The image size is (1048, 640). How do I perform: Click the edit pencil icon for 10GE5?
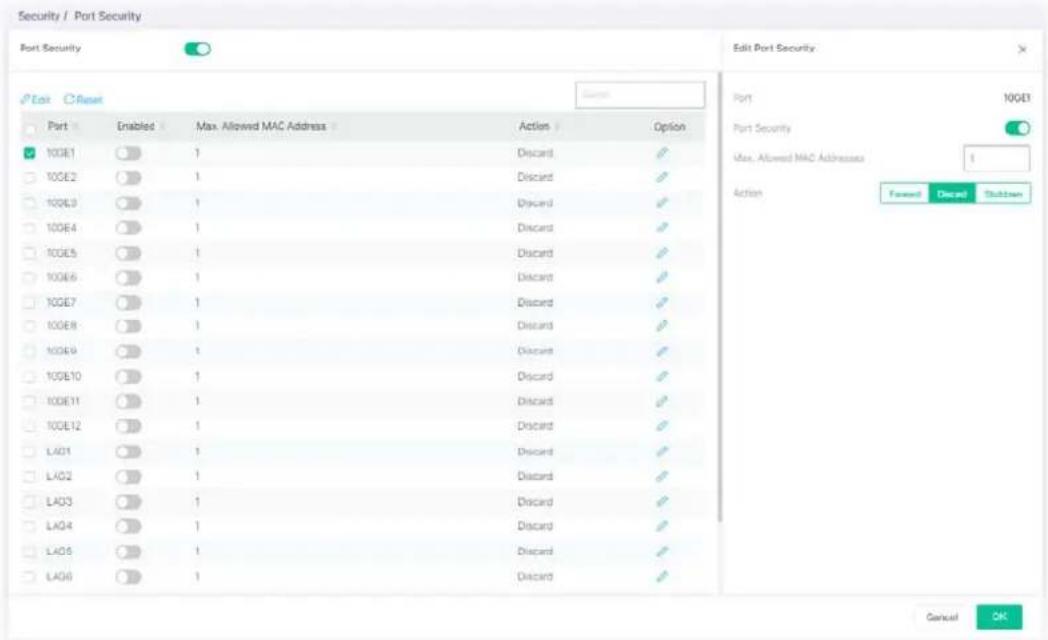662,253
